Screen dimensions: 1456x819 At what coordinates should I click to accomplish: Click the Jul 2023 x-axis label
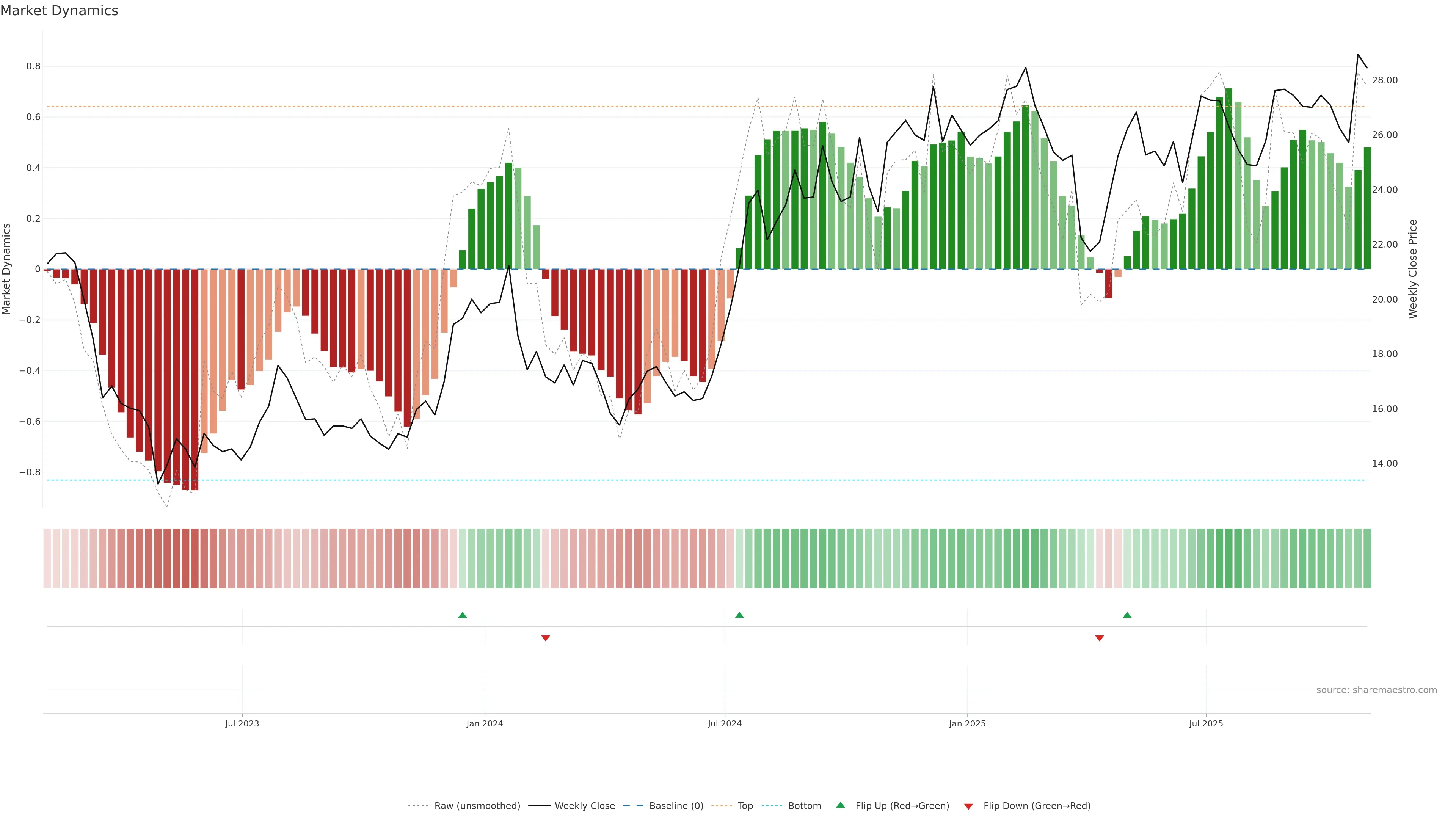242,723
